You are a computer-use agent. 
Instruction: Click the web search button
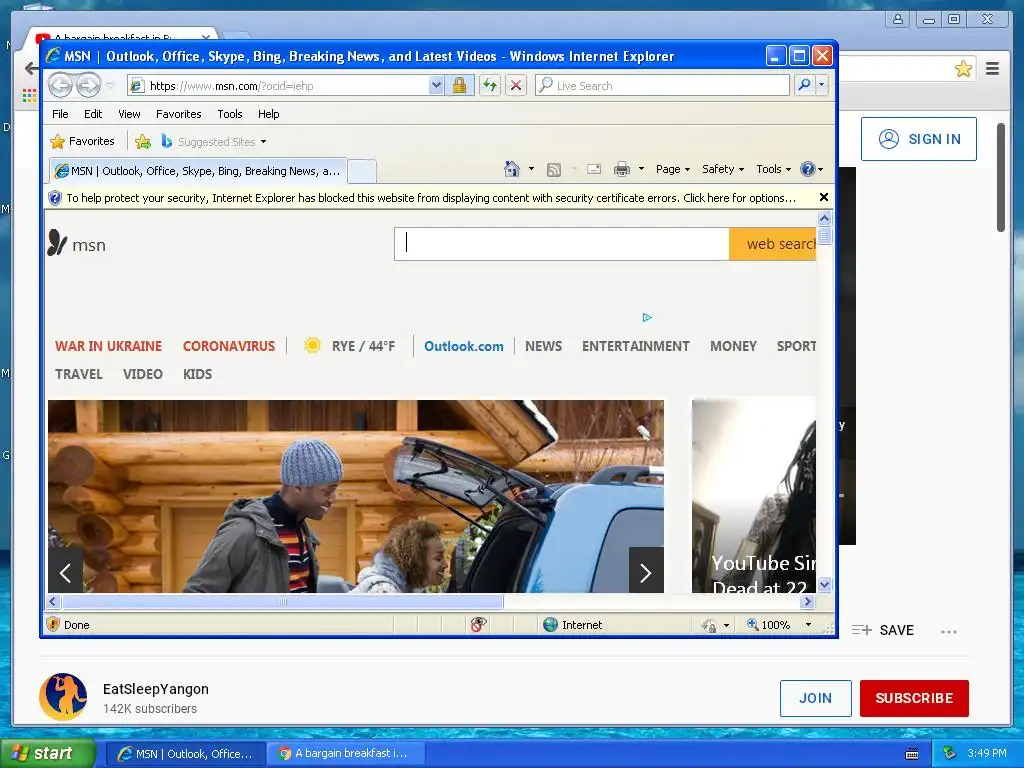[x=773, y=244]
